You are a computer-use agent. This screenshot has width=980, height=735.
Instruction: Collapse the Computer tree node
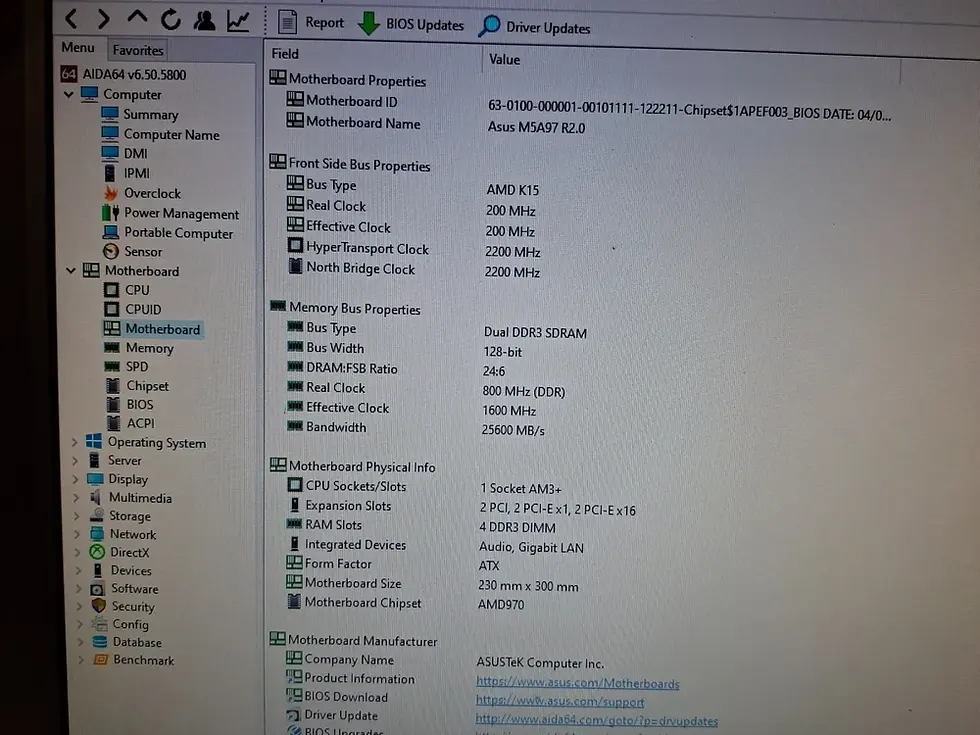(69, 94)
